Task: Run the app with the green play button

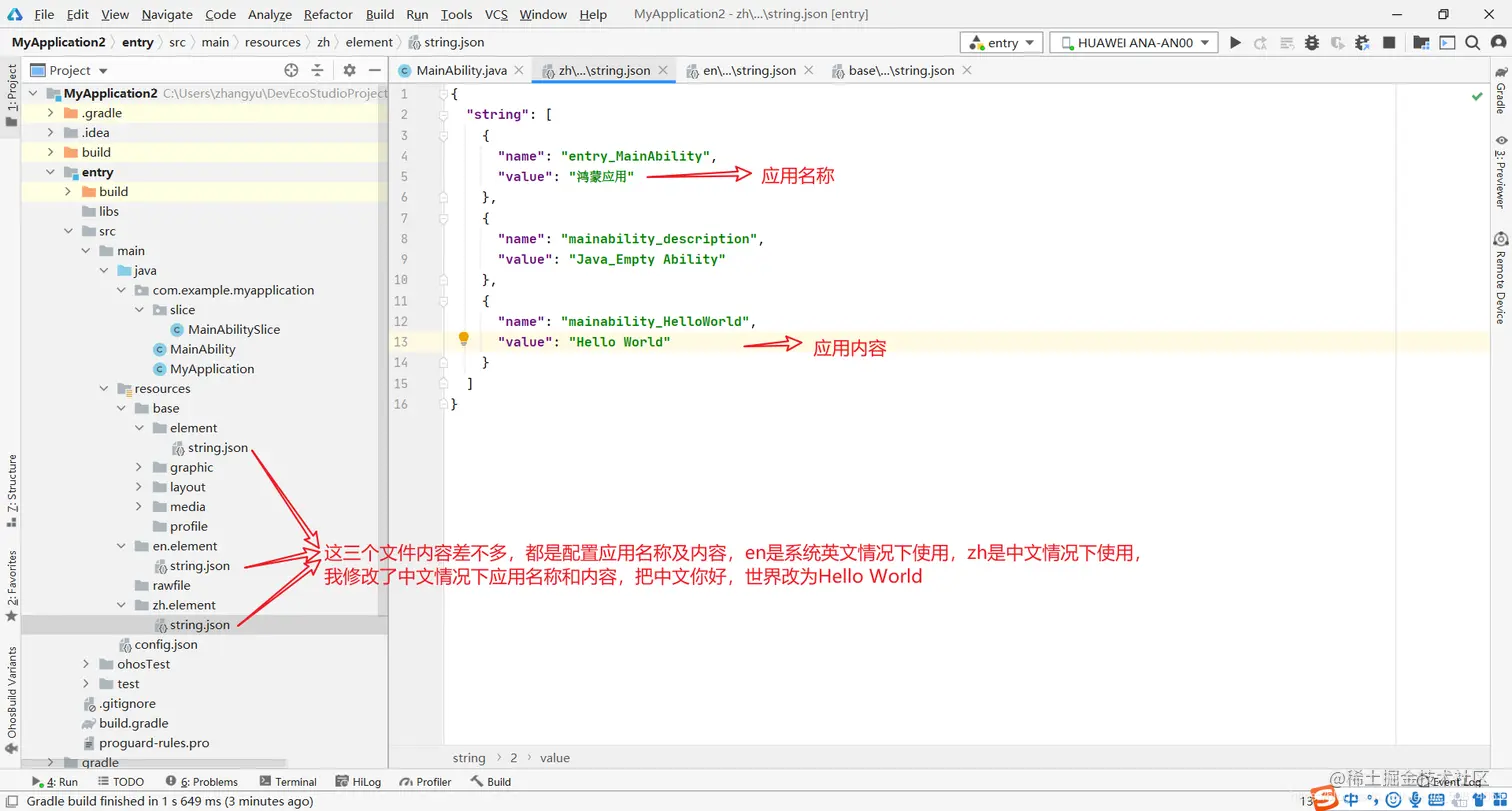Action: coord(1235,43)
